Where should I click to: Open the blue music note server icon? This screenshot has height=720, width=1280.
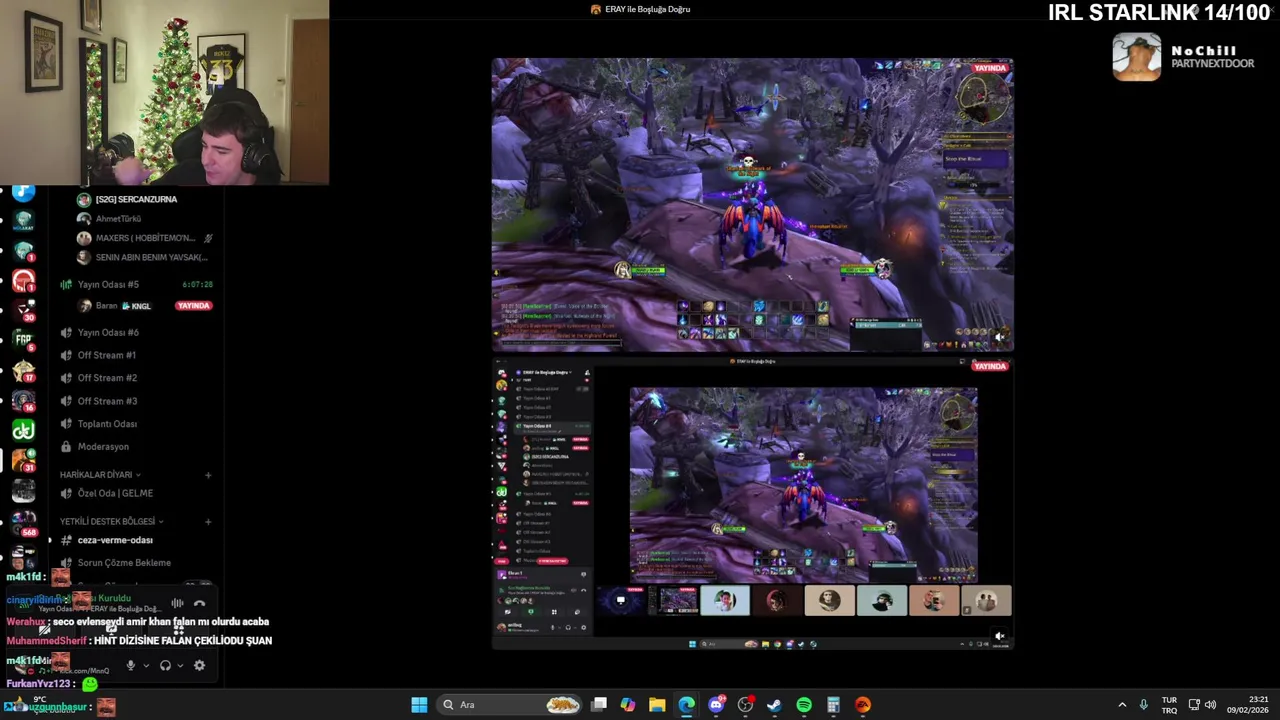[23, 193]
